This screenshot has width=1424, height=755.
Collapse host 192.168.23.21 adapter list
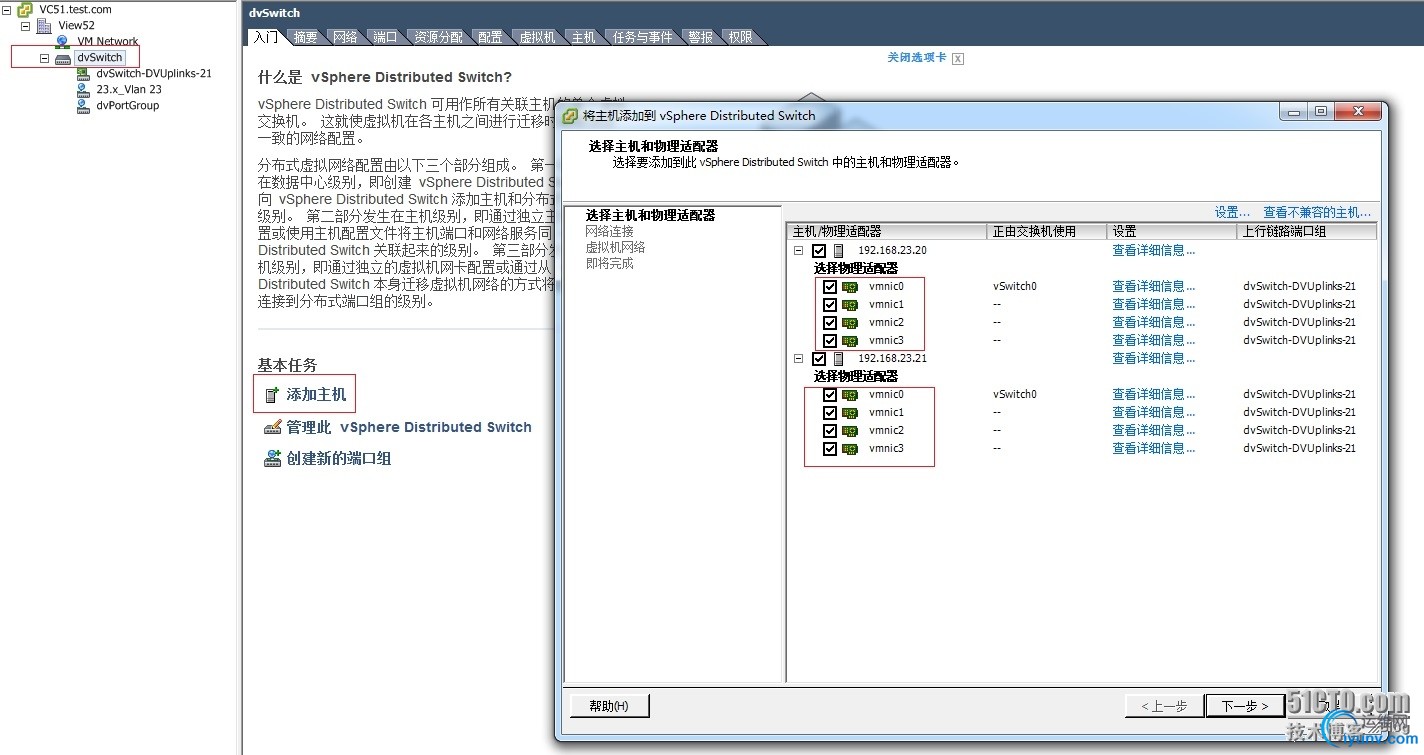(x=799, y=359)
